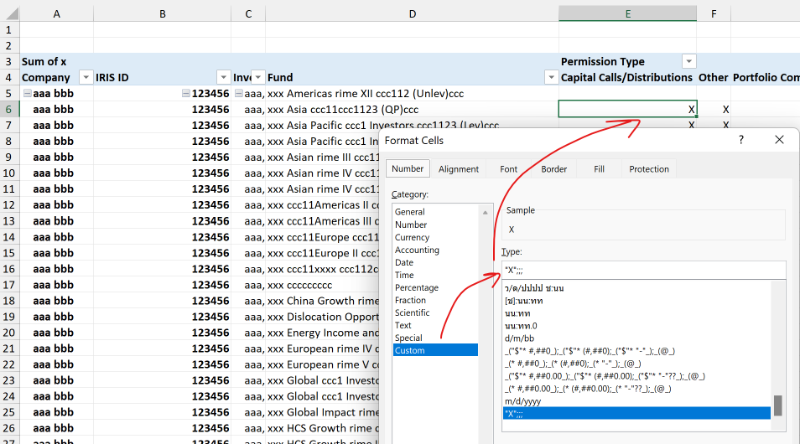Click the Type format code field
The width and height of the screenshot is (800, 444).
coord(640,271)
